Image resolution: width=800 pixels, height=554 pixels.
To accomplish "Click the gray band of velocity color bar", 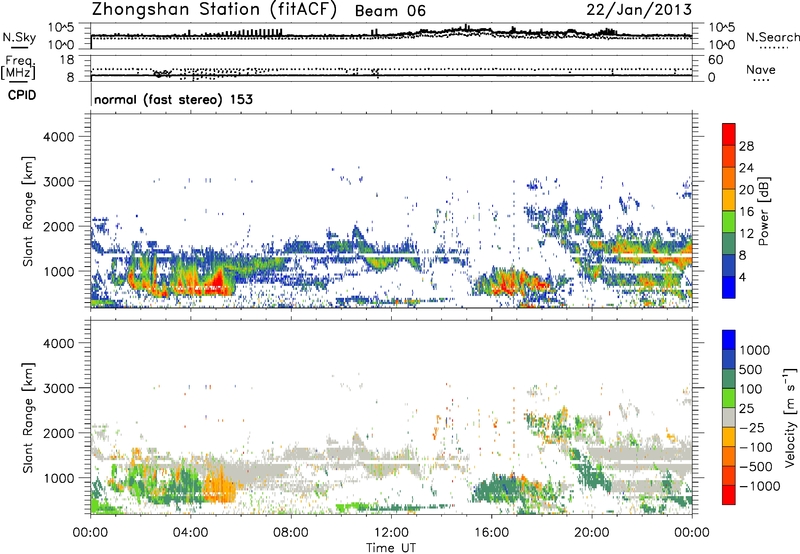I will point(729,418).
